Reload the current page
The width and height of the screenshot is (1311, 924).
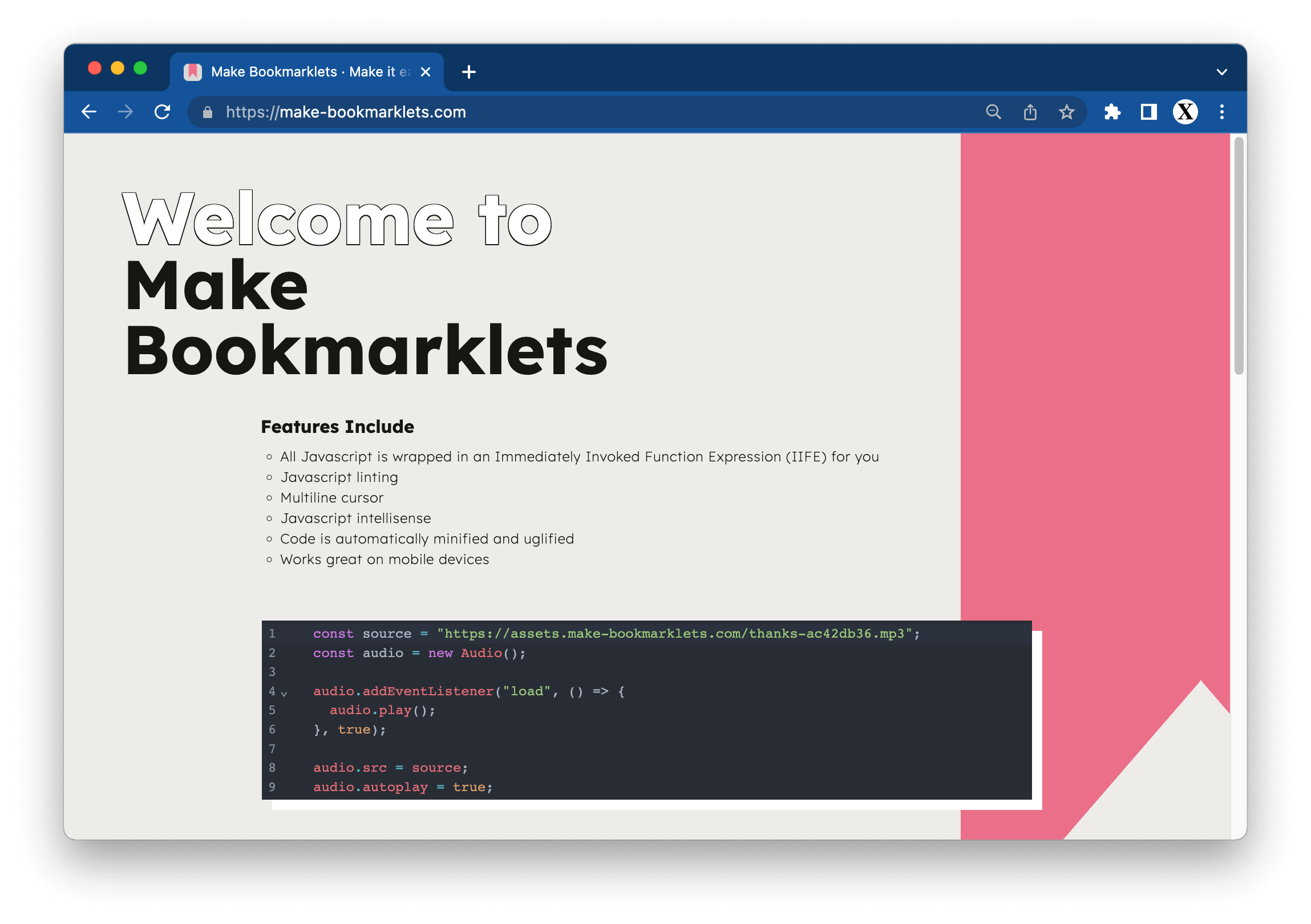point(163,112)
